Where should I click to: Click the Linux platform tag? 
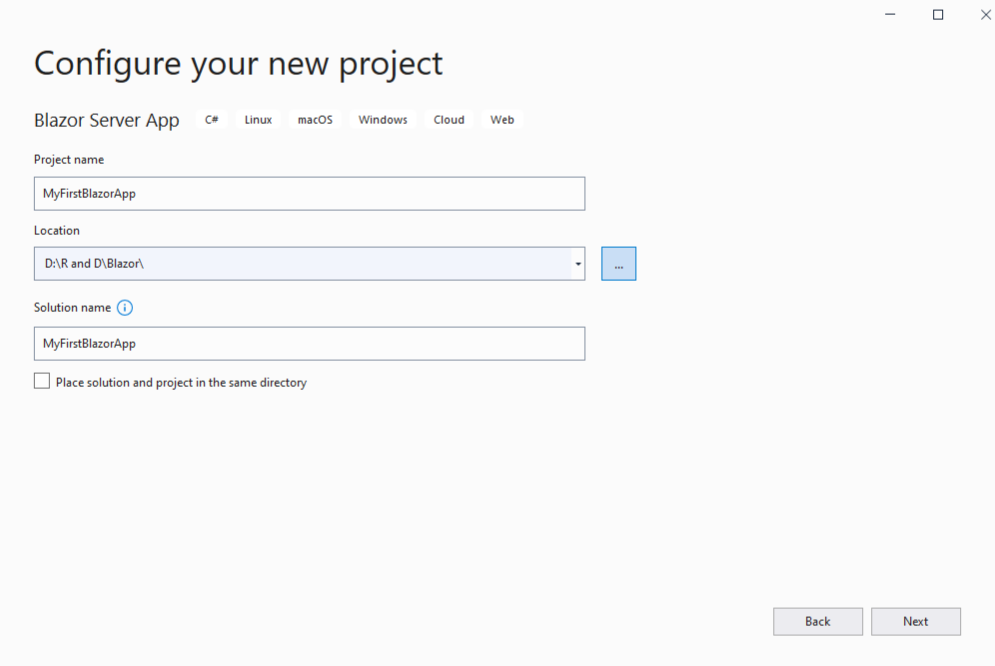point(258,119)
